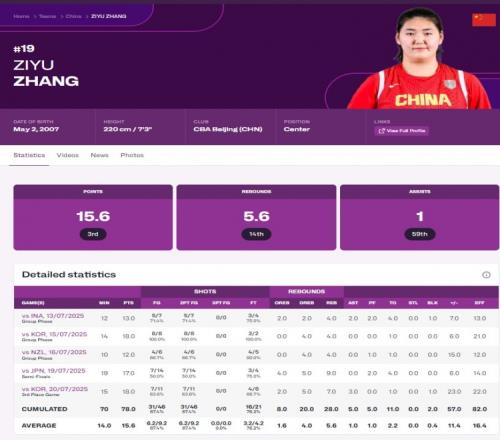Screen dimensions: 500x440
Task: Open the China breadcrumb link
Action: pos(73,16)
